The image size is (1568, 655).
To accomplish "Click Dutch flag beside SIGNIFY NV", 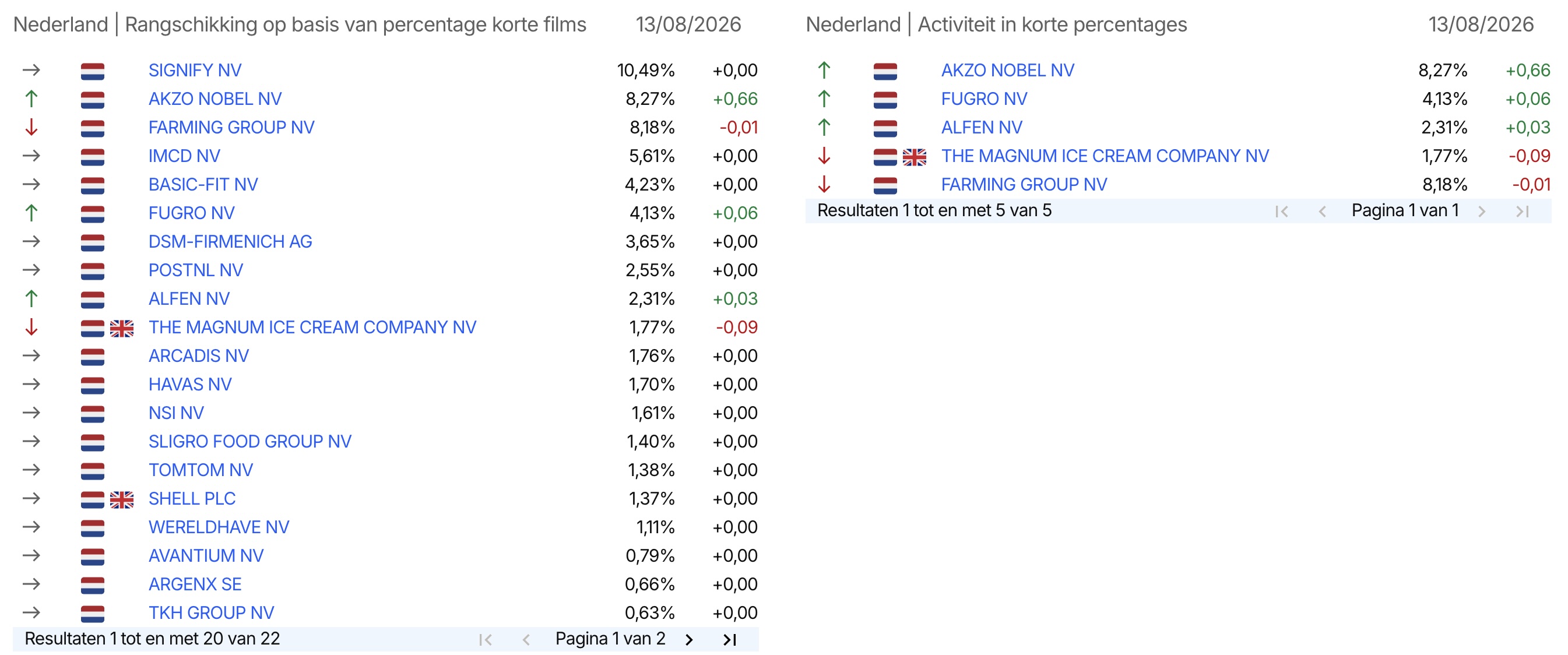I will point(93,71).
